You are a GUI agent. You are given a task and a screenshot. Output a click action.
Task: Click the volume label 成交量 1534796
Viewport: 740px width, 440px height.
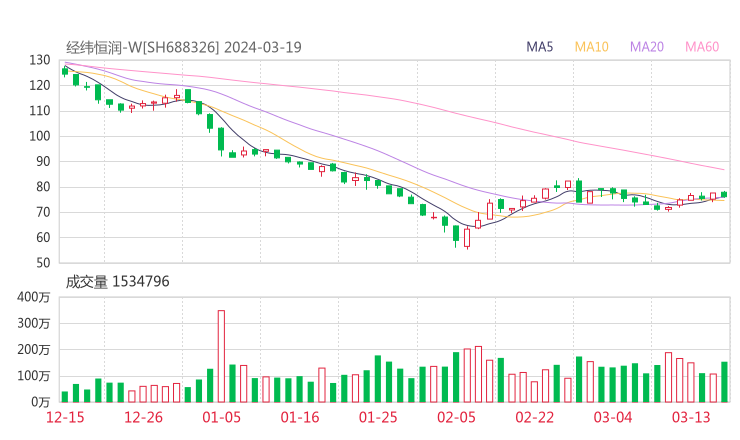pos(117,282)
